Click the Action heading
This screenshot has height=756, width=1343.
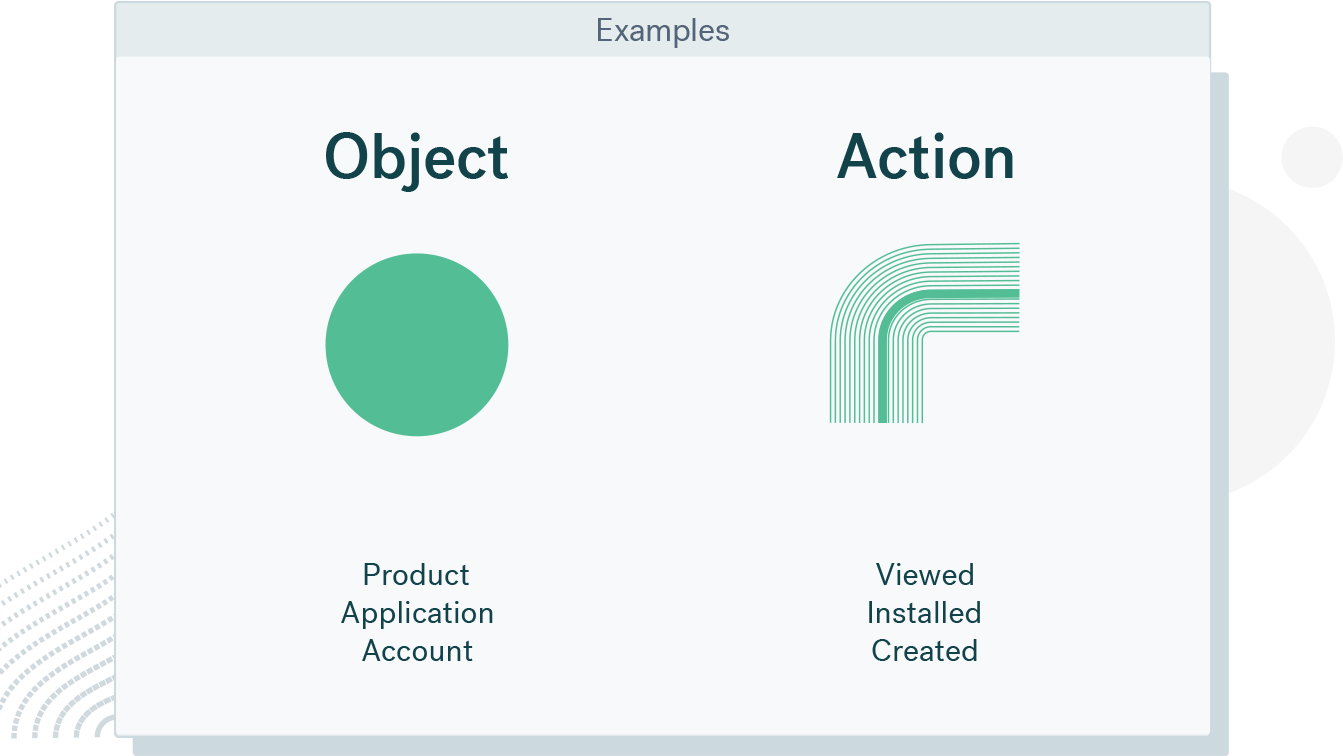tap(925, 158)
